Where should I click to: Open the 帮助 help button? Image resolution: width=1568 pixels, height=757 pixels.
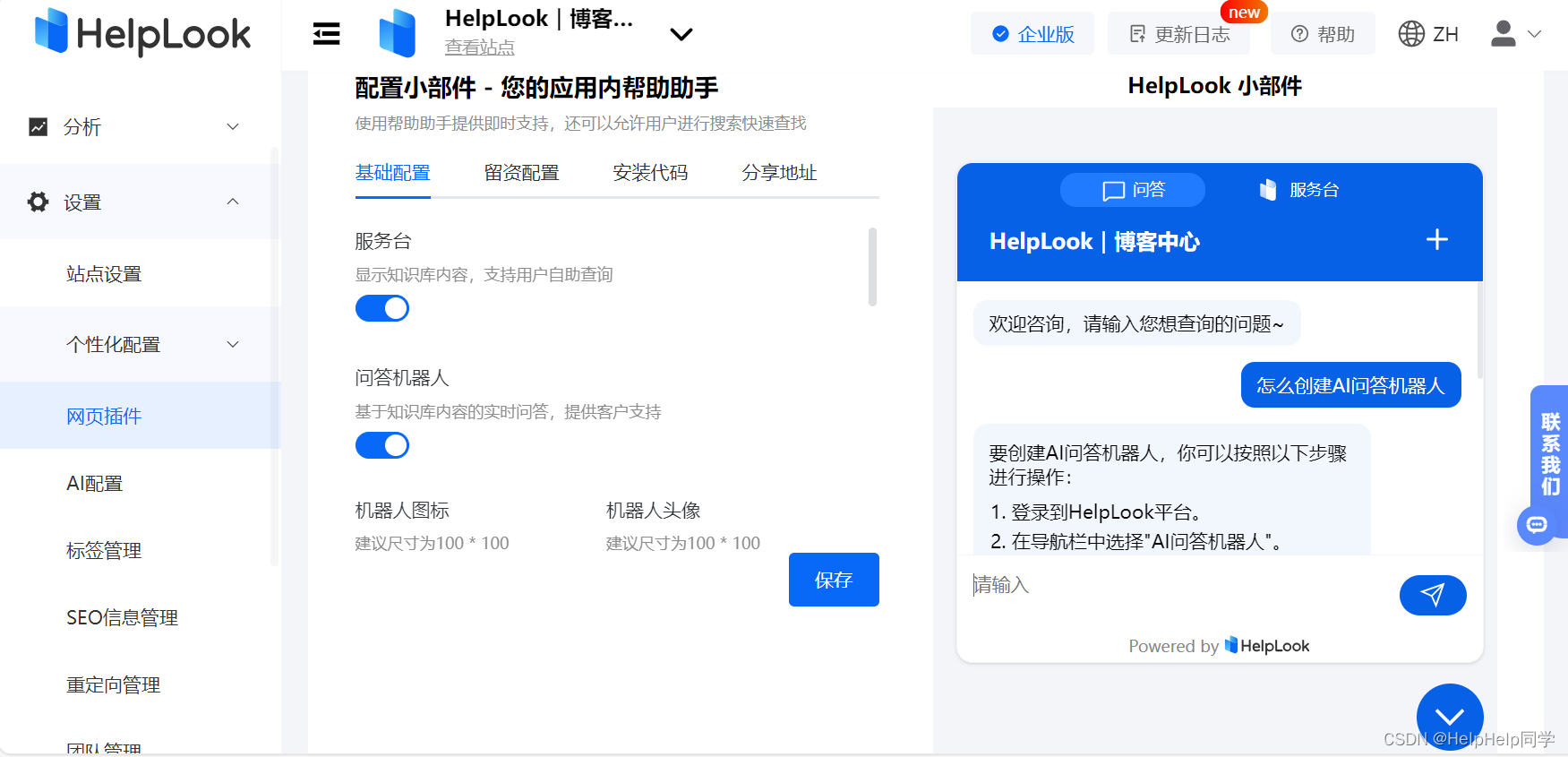point(1323,34)
